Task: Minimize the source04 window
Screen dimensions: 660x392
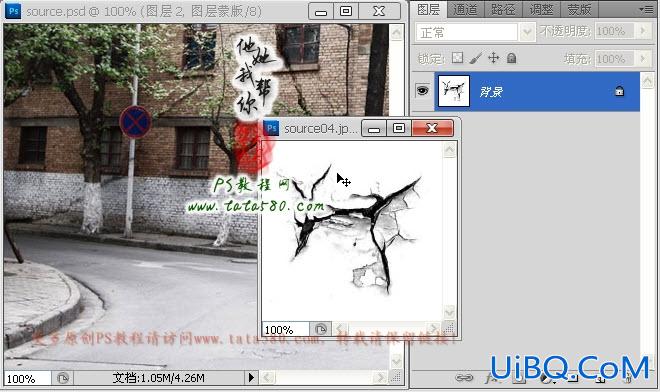Action: (x=374, y=128)
